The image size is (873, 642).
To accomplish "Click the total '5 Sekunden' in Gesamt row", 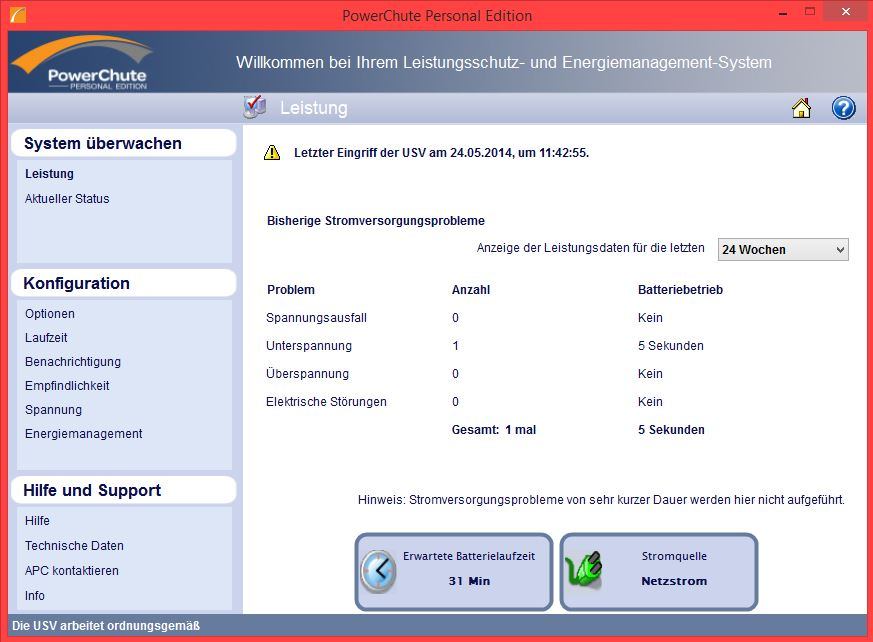I will click(x=671, y=430).
